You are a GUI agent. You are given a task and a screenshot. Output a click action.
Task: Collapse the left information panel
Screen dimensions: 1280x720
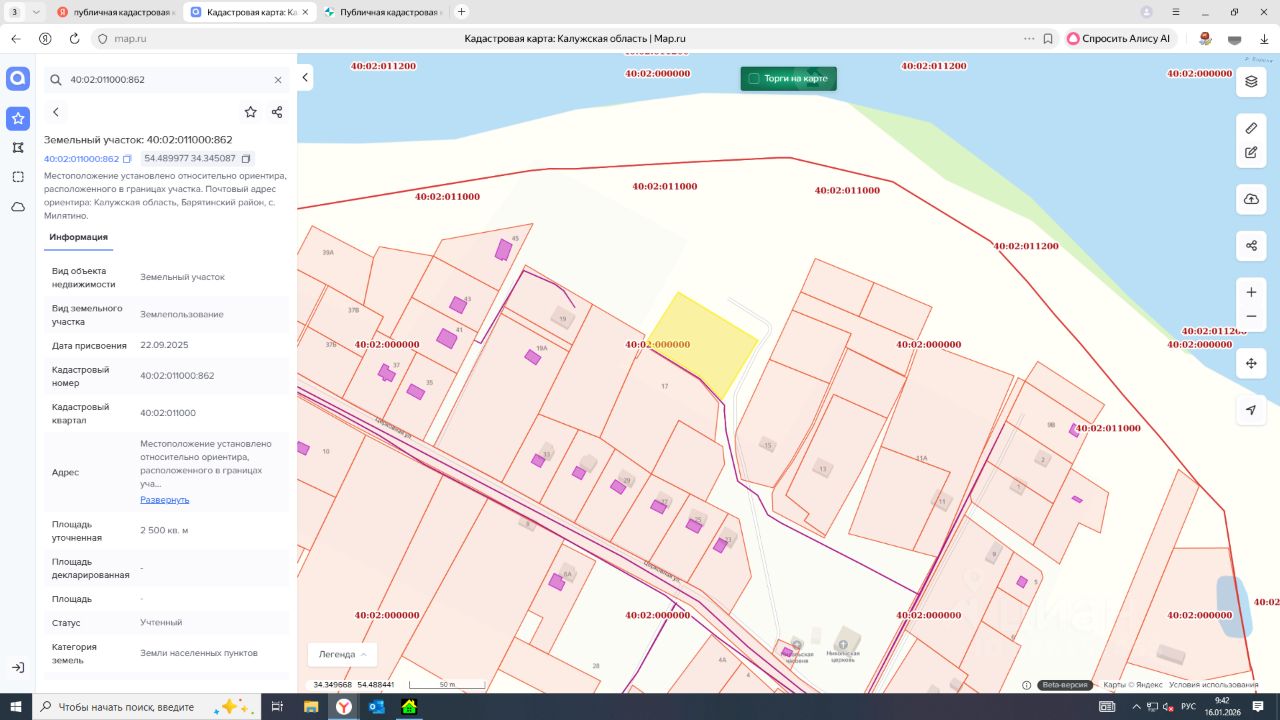(305, 78)
